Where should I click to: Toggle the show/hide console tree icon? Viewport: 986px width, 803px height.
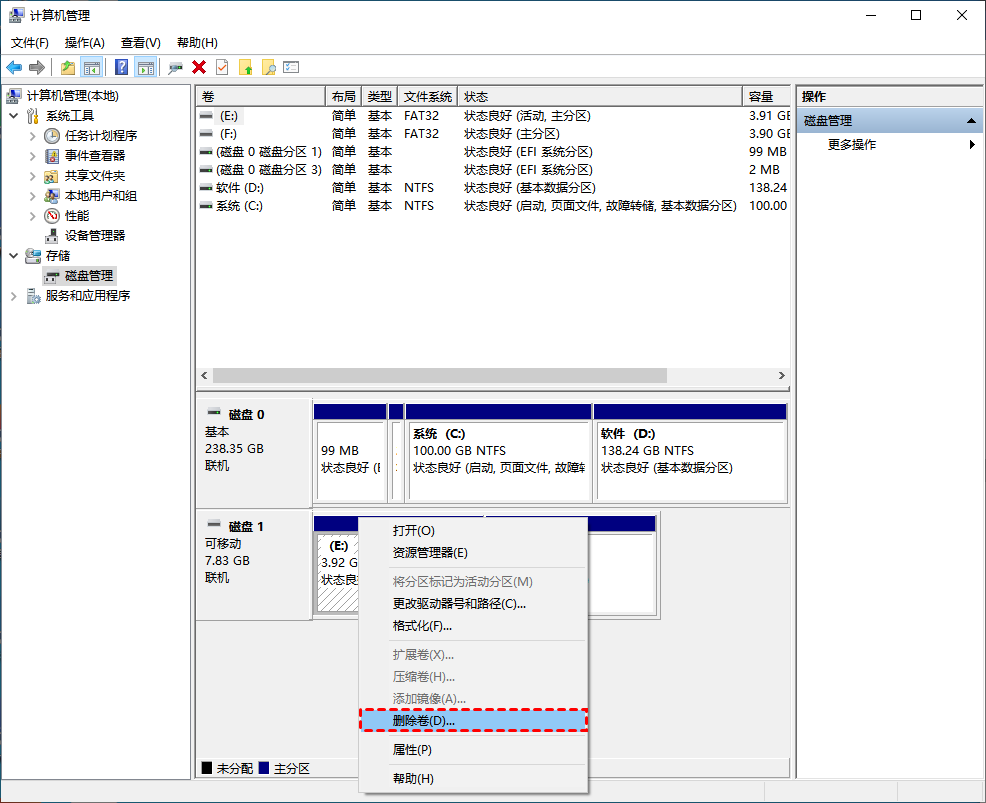tap(92, 67)
